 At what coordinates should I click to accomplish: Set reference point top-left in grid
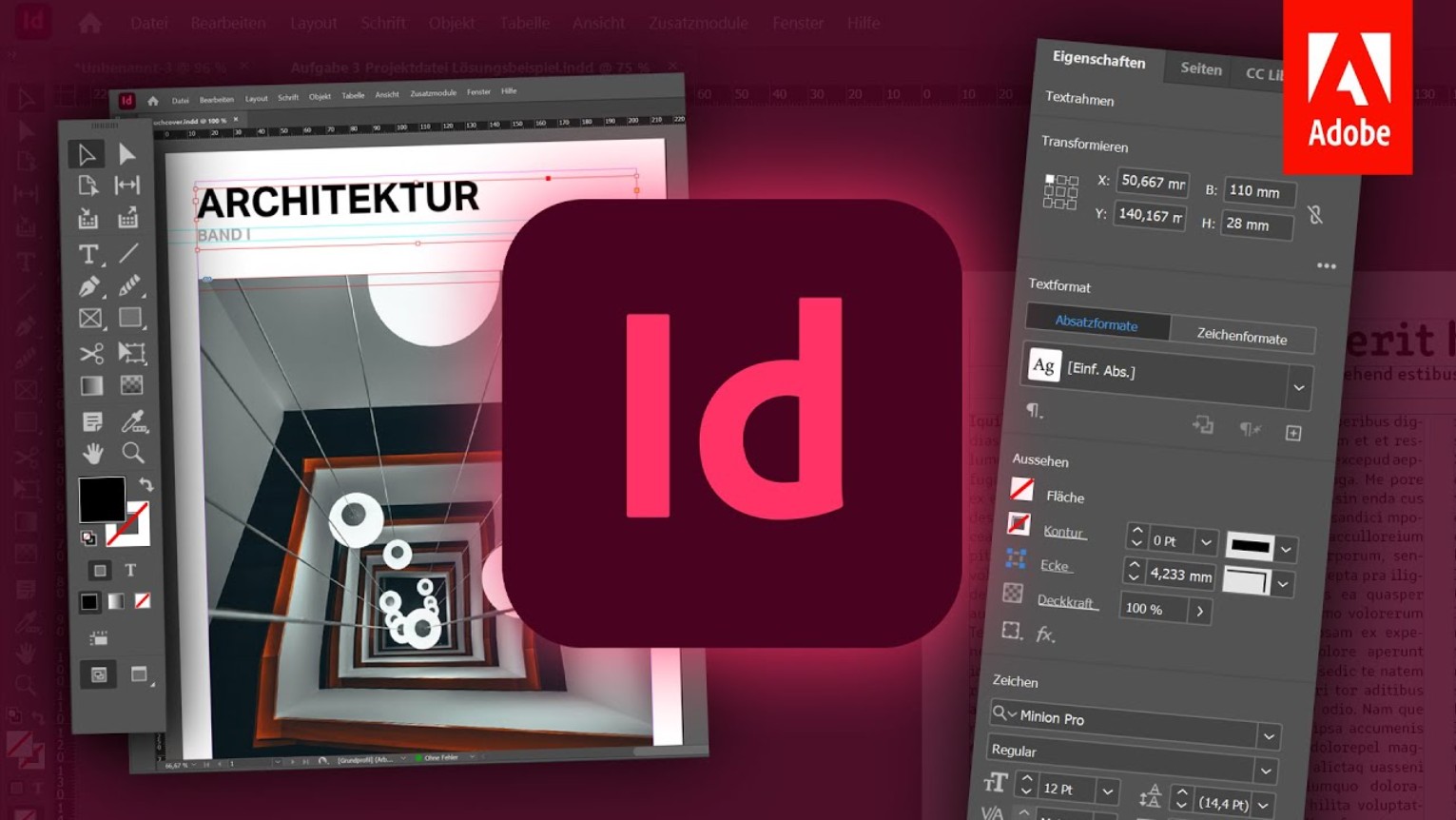(x=1049, y=179)
